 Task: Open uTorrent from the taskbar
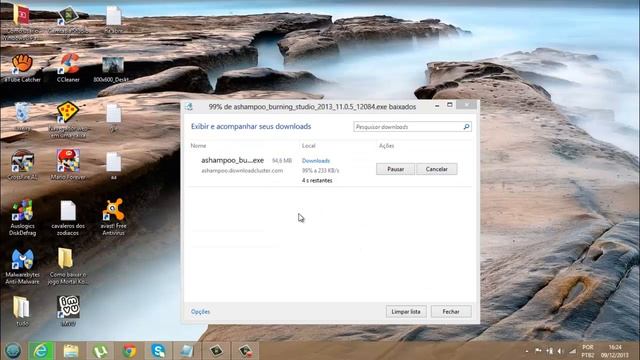click(100, 351)
